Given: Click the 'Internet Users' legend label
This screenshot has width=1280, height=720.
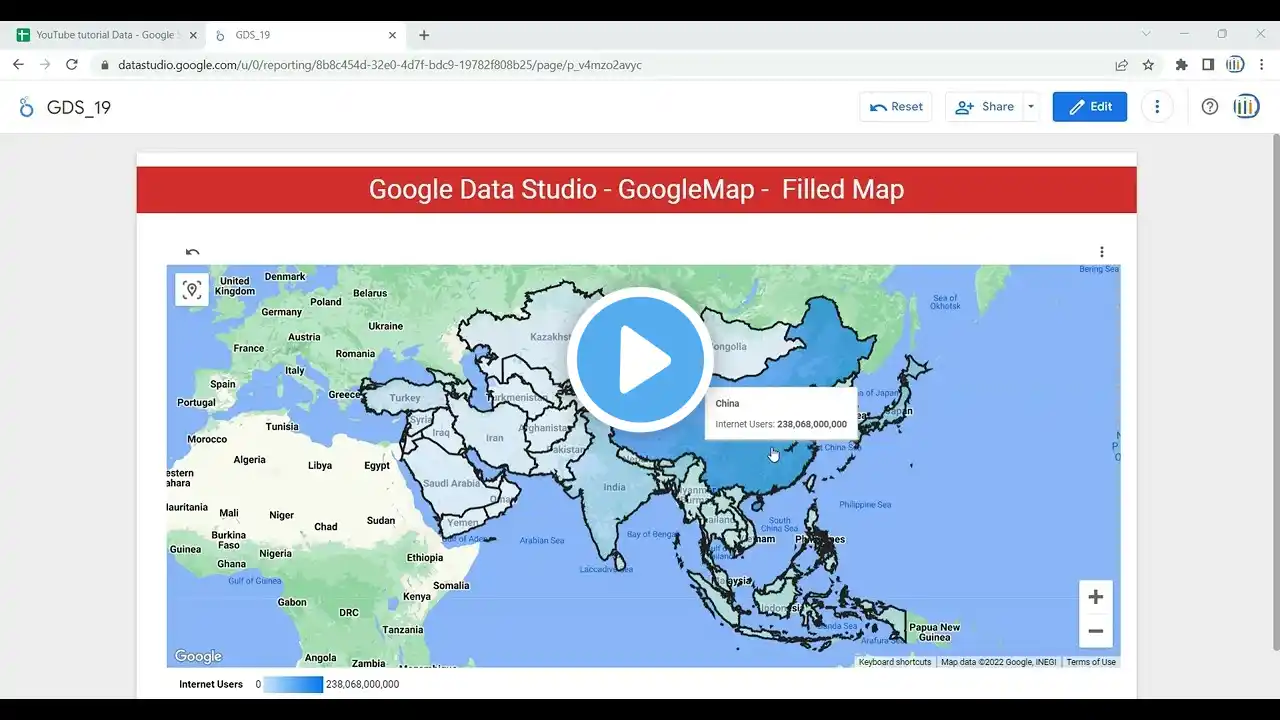Looking at the screenshot, I should pos(211,685).
